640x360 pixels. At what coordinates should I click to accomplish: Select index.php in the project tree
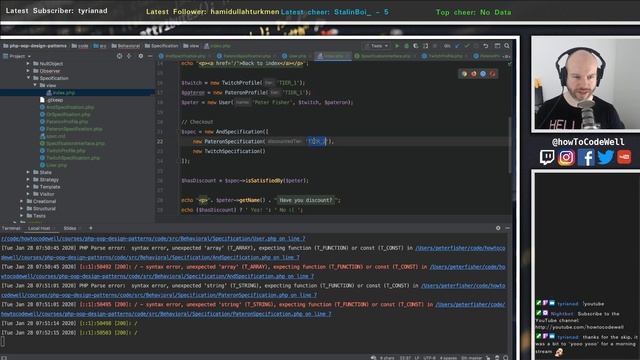[64, 93]
